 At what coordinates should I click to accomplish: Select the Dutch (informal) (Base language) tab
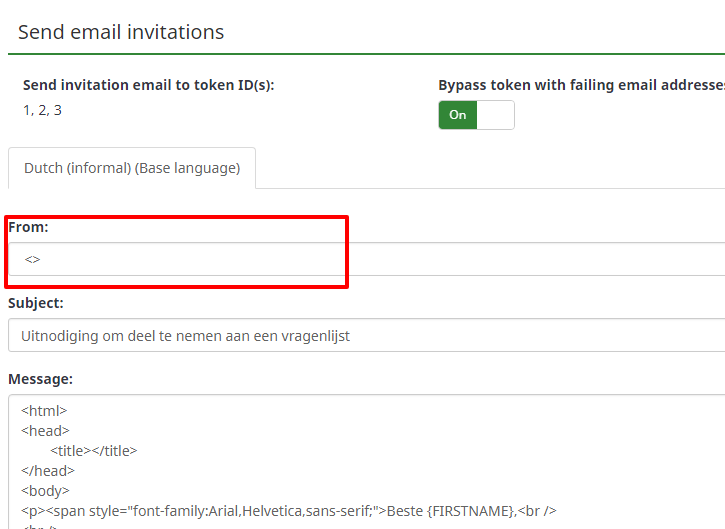point(132,168)
